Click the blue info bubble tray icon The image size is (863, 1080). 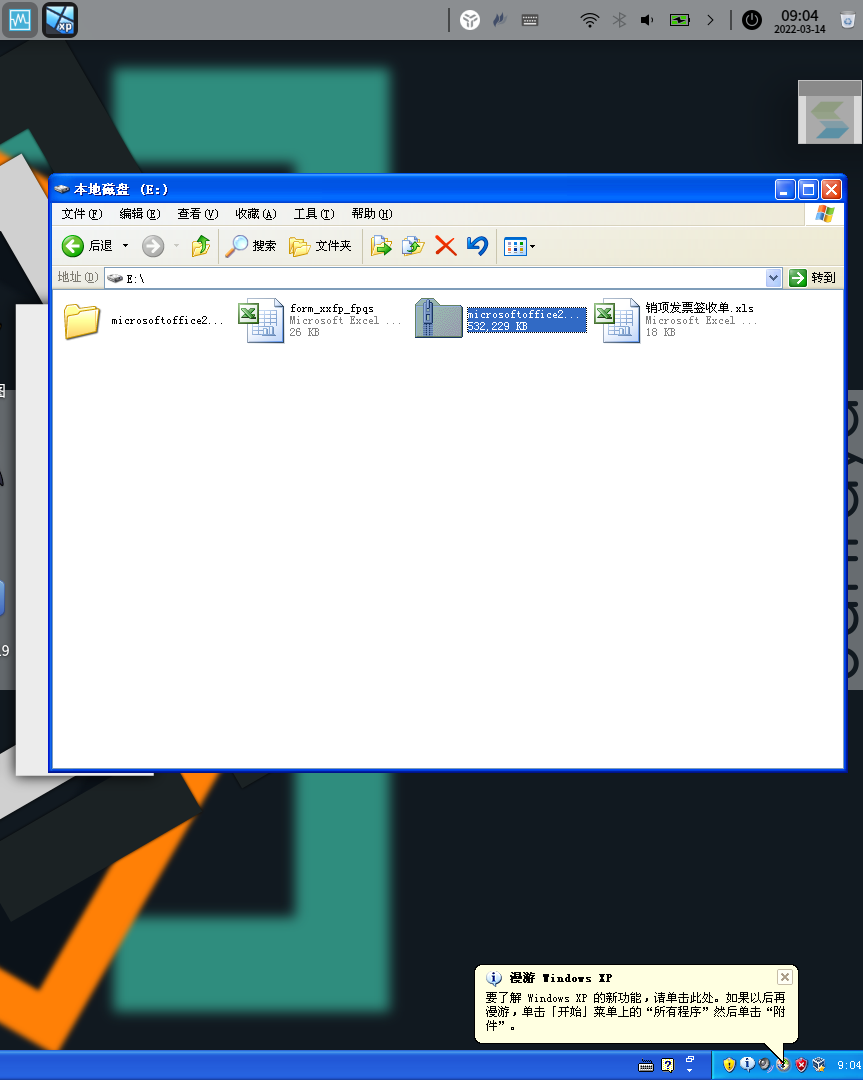[x=747, y=1065]
